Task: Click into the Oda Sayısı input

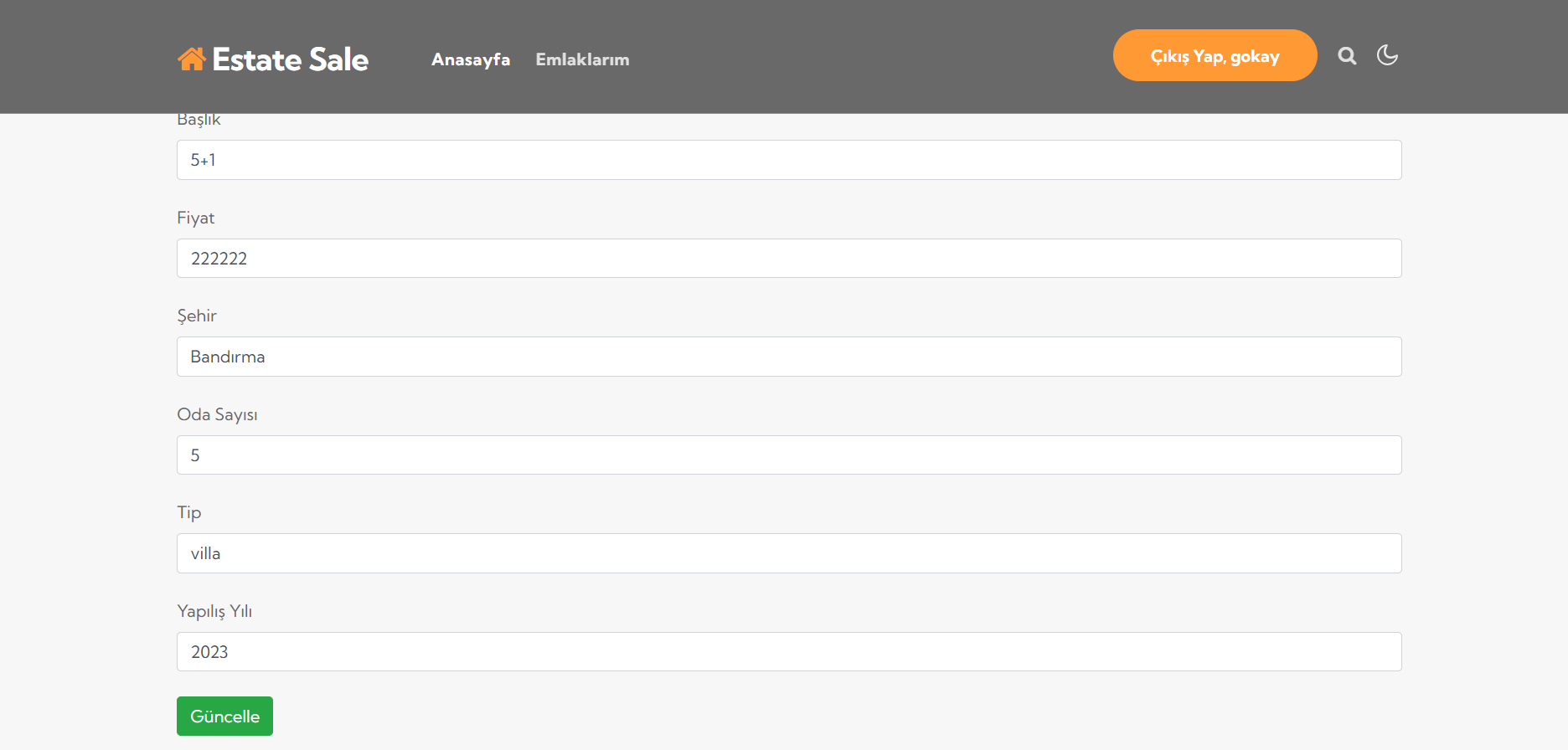Action: 788,455
